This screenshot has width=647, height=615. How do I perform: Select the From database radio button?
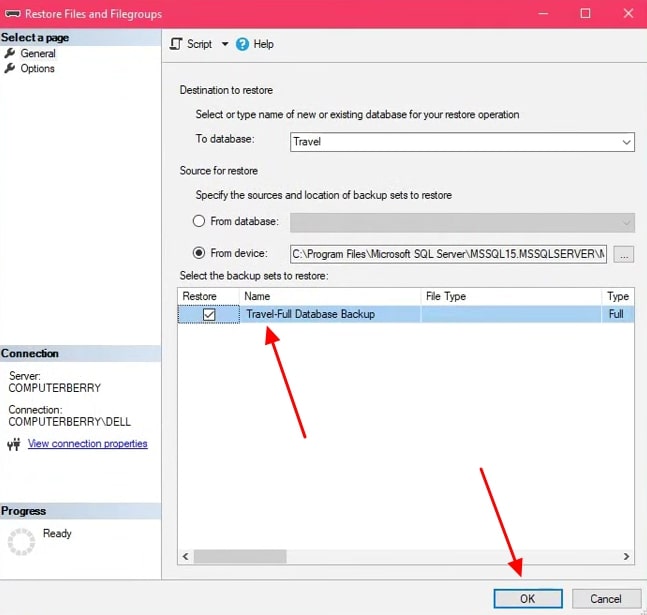(x=199, y=221)
